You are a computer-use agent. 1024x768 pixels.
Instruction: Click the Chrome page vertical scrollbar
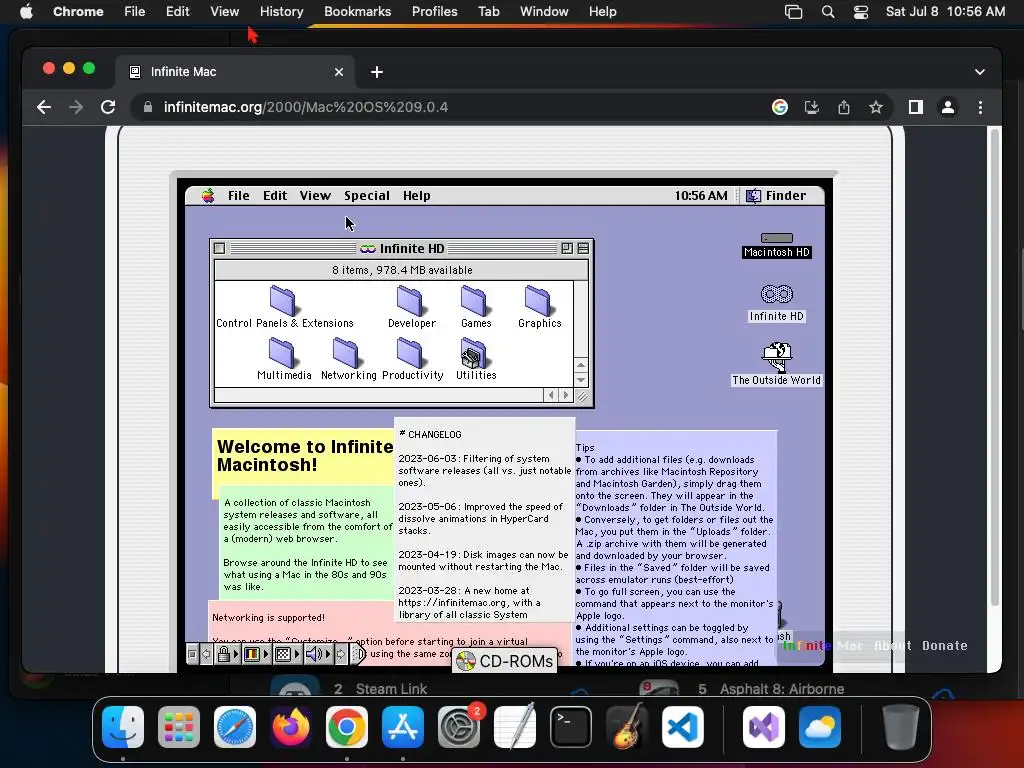(995, 366)
